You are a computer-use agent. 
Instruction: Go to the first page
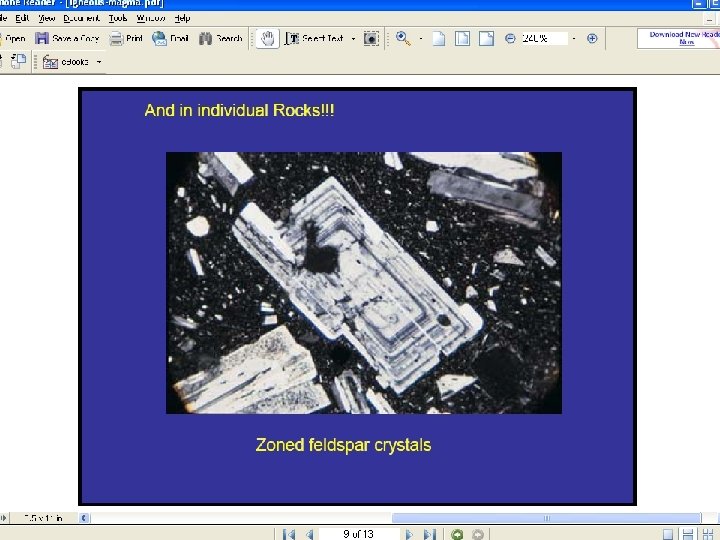289,534
